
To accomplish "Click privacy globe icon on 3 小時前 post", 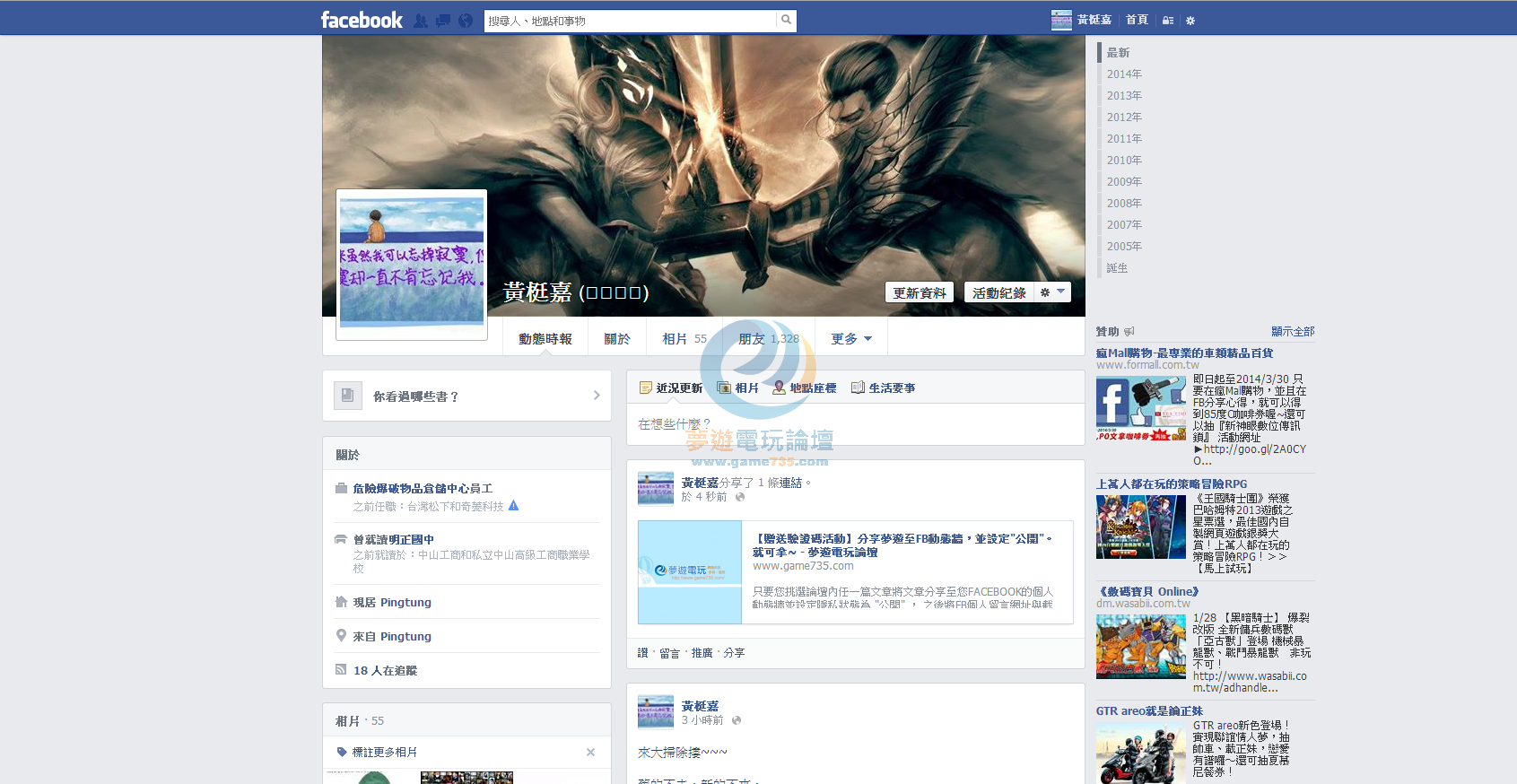I will tap(737, 720).
